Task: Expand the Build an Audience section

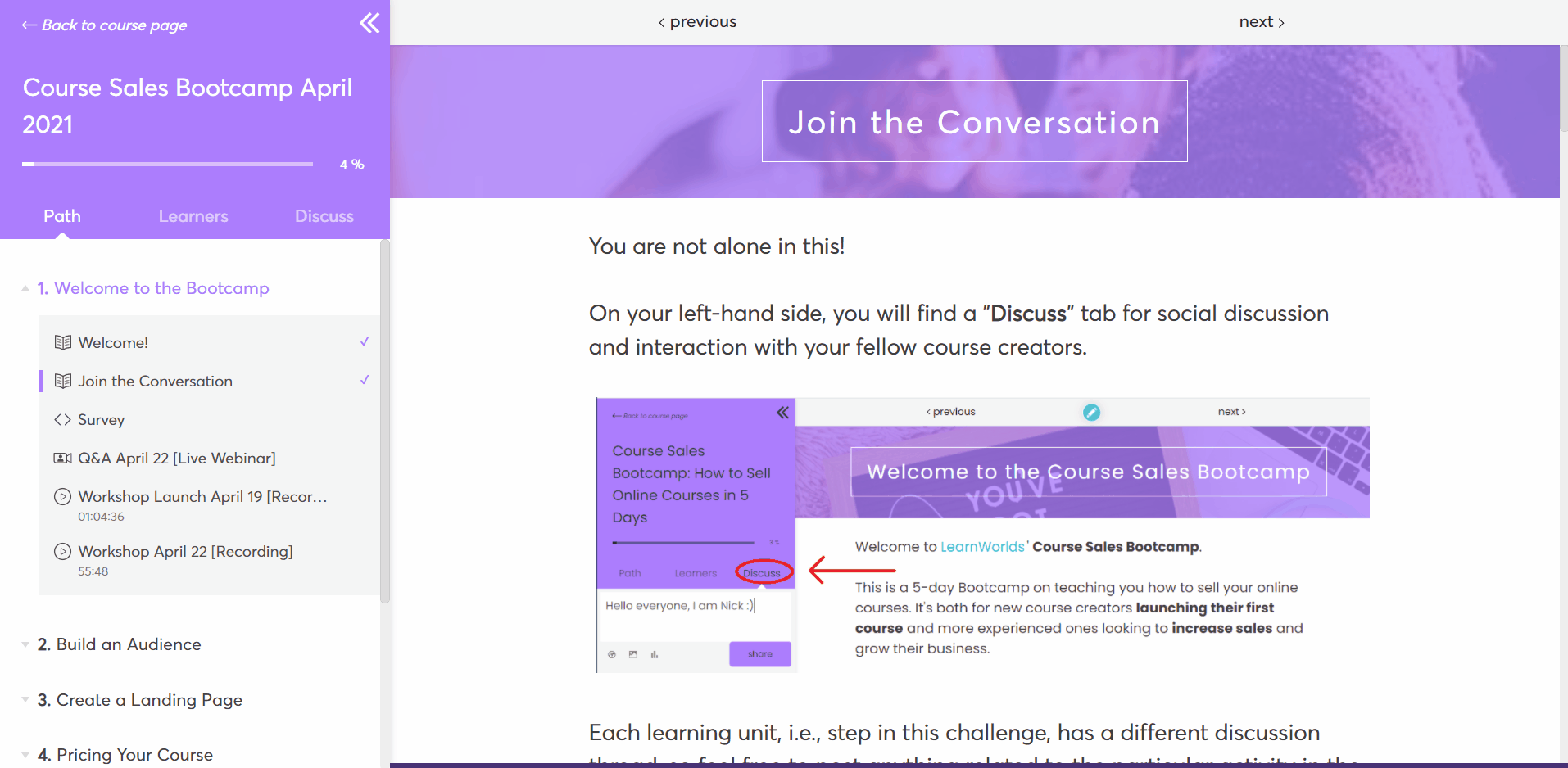Action: [25, 644]
